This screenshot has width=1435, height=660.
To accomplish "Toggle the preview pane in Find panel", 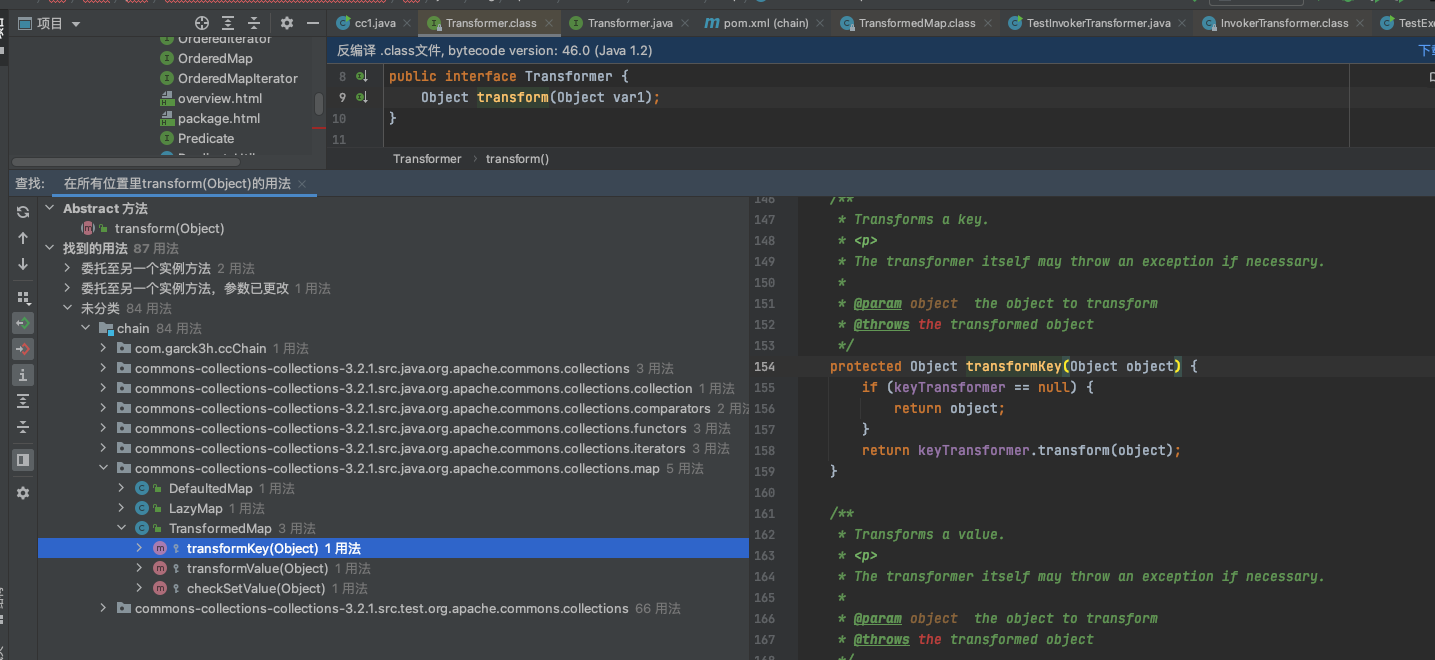I will click(23, 460).
